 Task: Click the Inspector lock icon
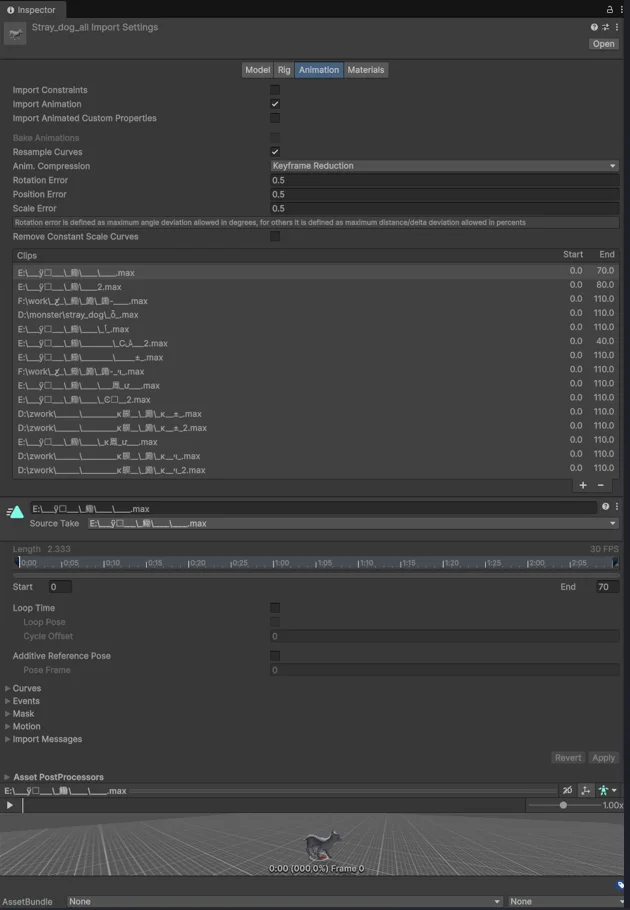610,9
